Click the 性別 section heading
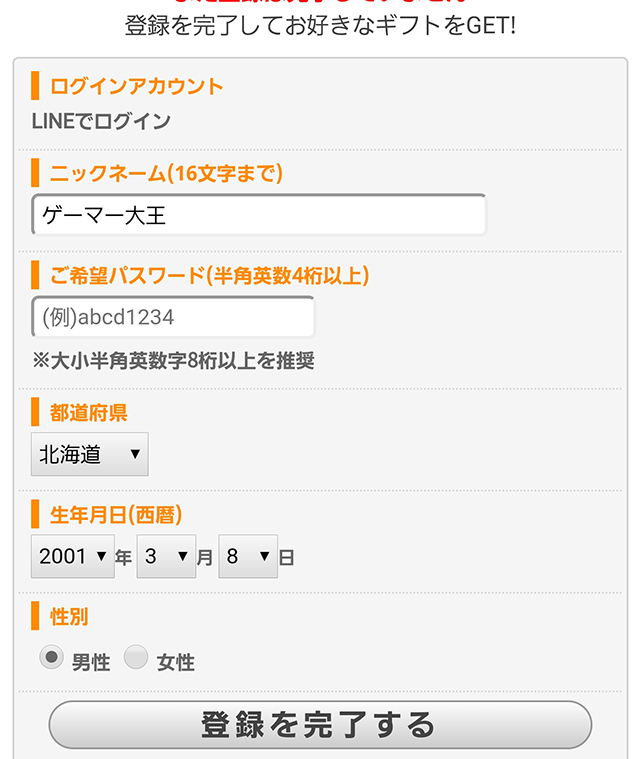The width and height of the screenshot is (640, 759). (x=69, y=614)
